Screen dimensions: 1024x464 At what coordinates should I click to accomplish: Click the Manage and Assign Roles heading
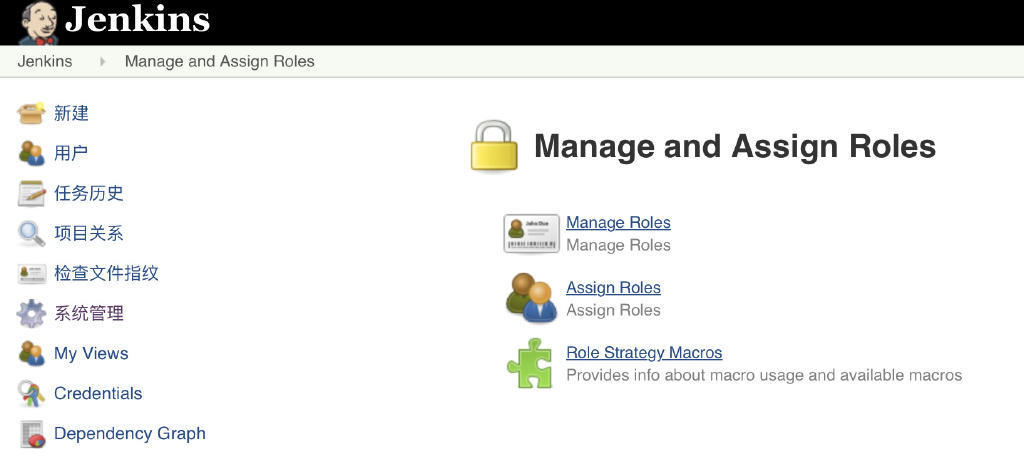(x=735, y=146)
